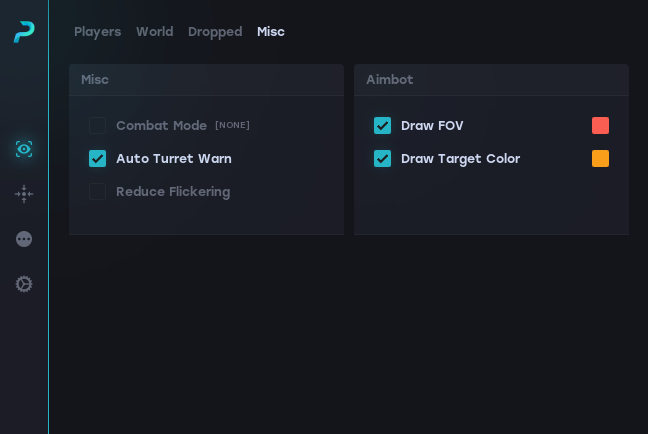Open the crosshair aim section in sidebar
The width and height of the screenshot is (648, 434).
pos(24,194)
